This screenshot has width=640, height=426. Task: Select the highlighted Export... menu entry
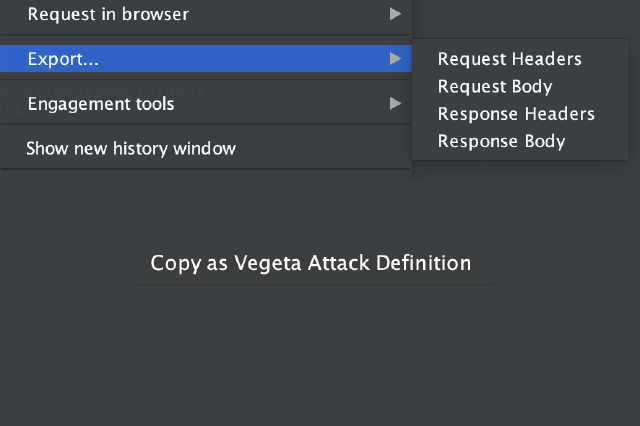point(63,59)
